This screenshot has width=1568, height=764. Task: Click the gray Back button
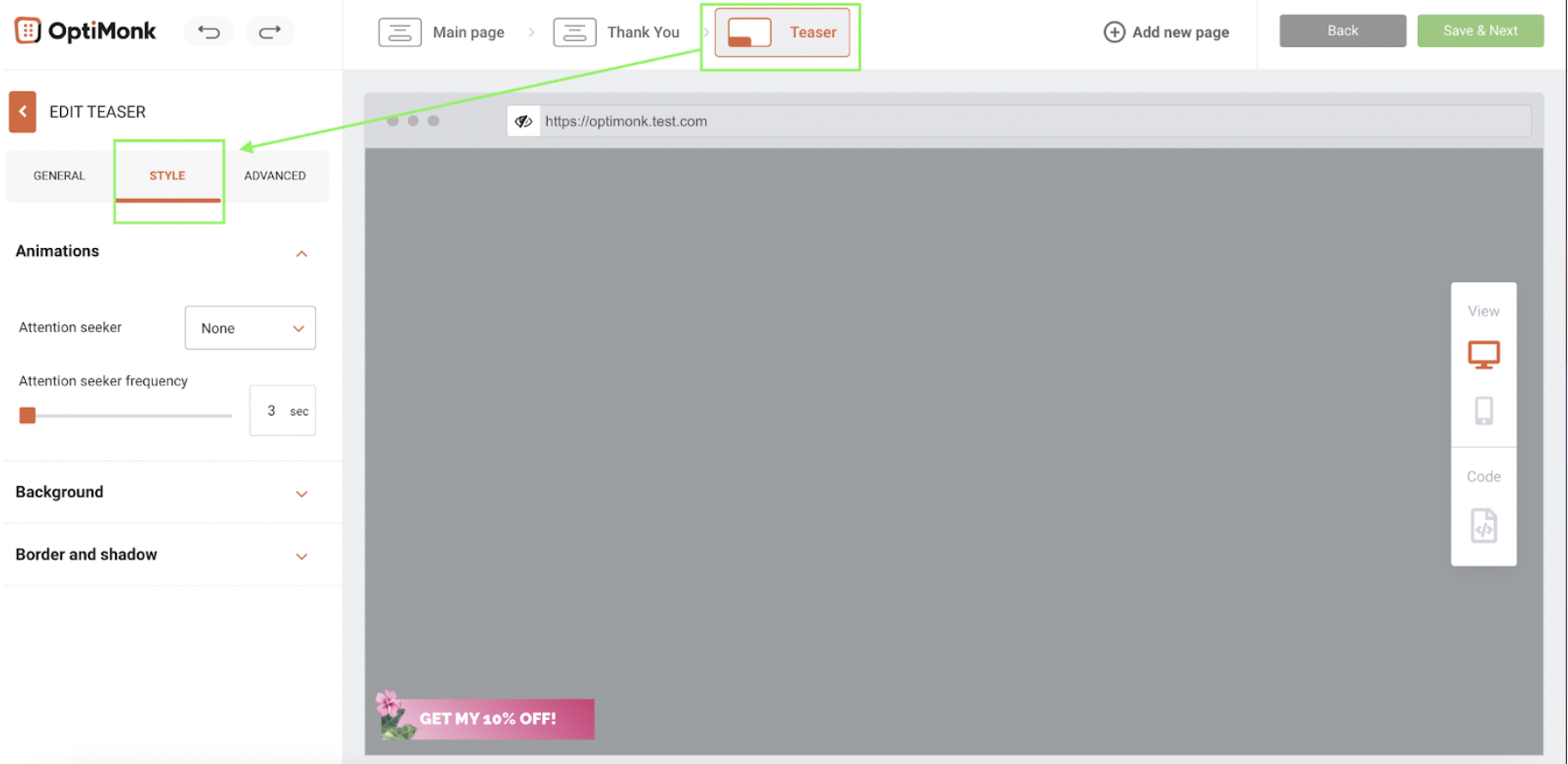click(1342, 31)
